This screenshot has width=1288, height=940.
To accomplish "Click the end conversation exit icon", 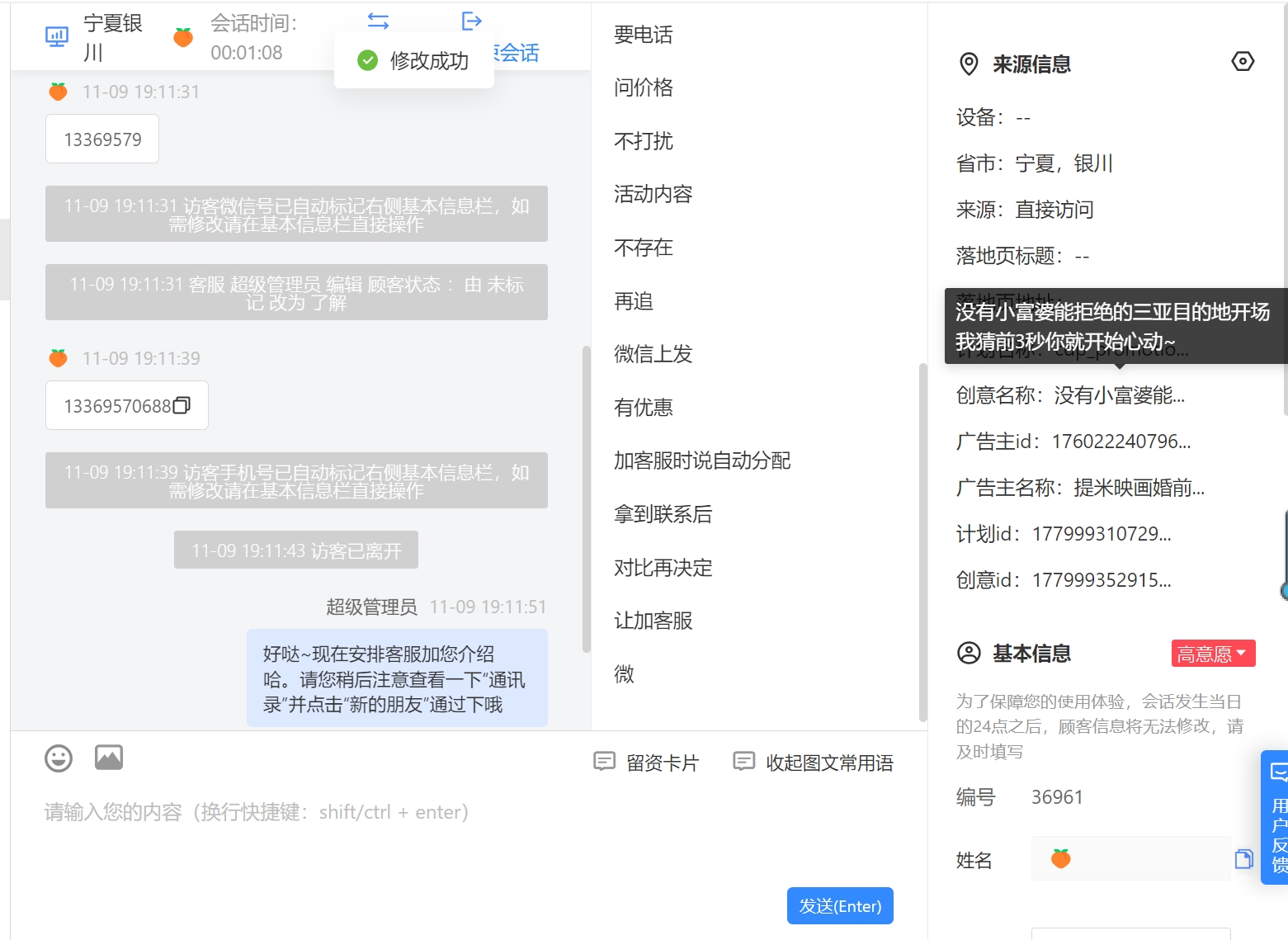I will [x=471, y=21].
